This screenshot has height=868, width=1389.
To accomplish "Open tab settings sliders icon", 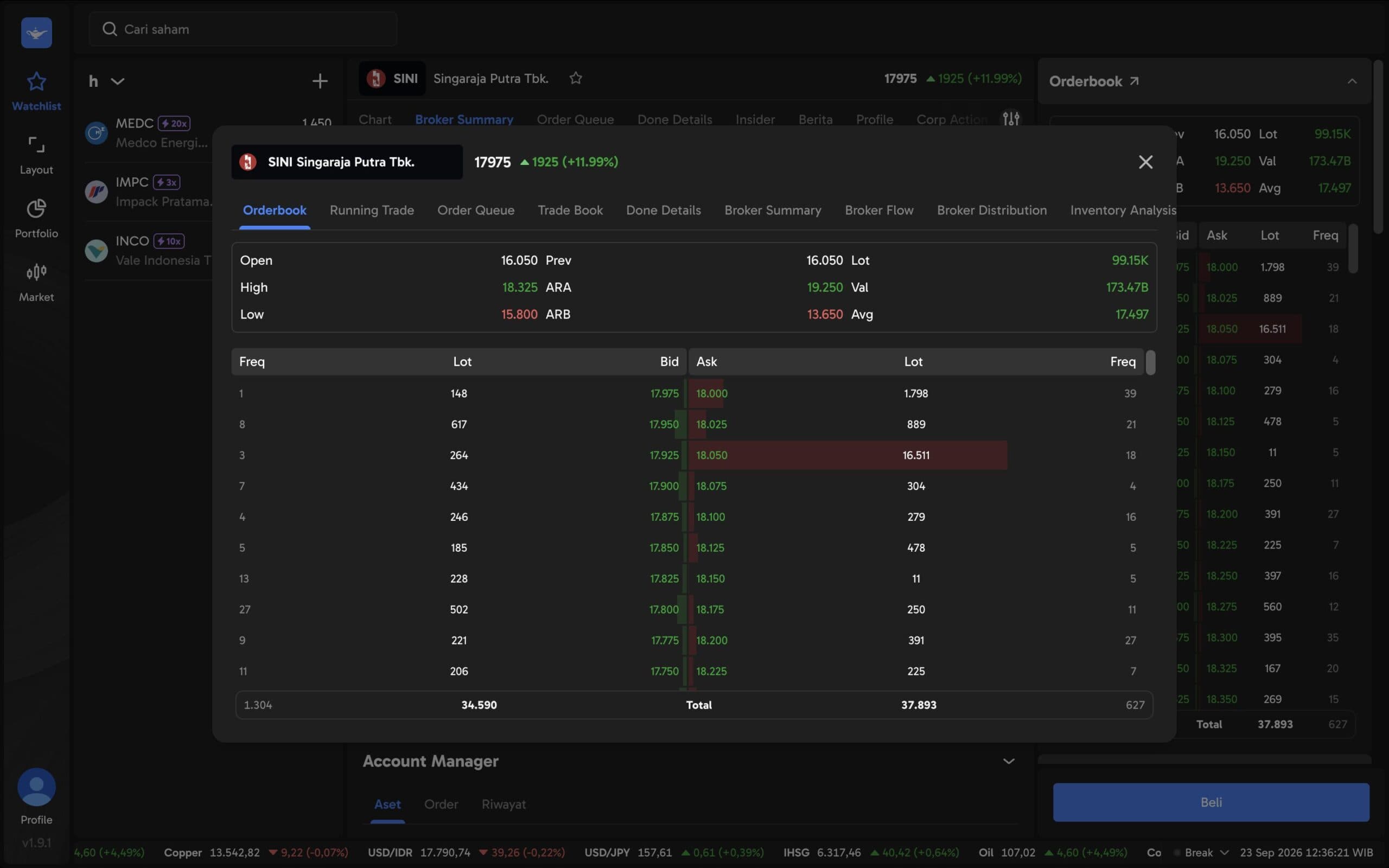I will [x=1011, y=119].
